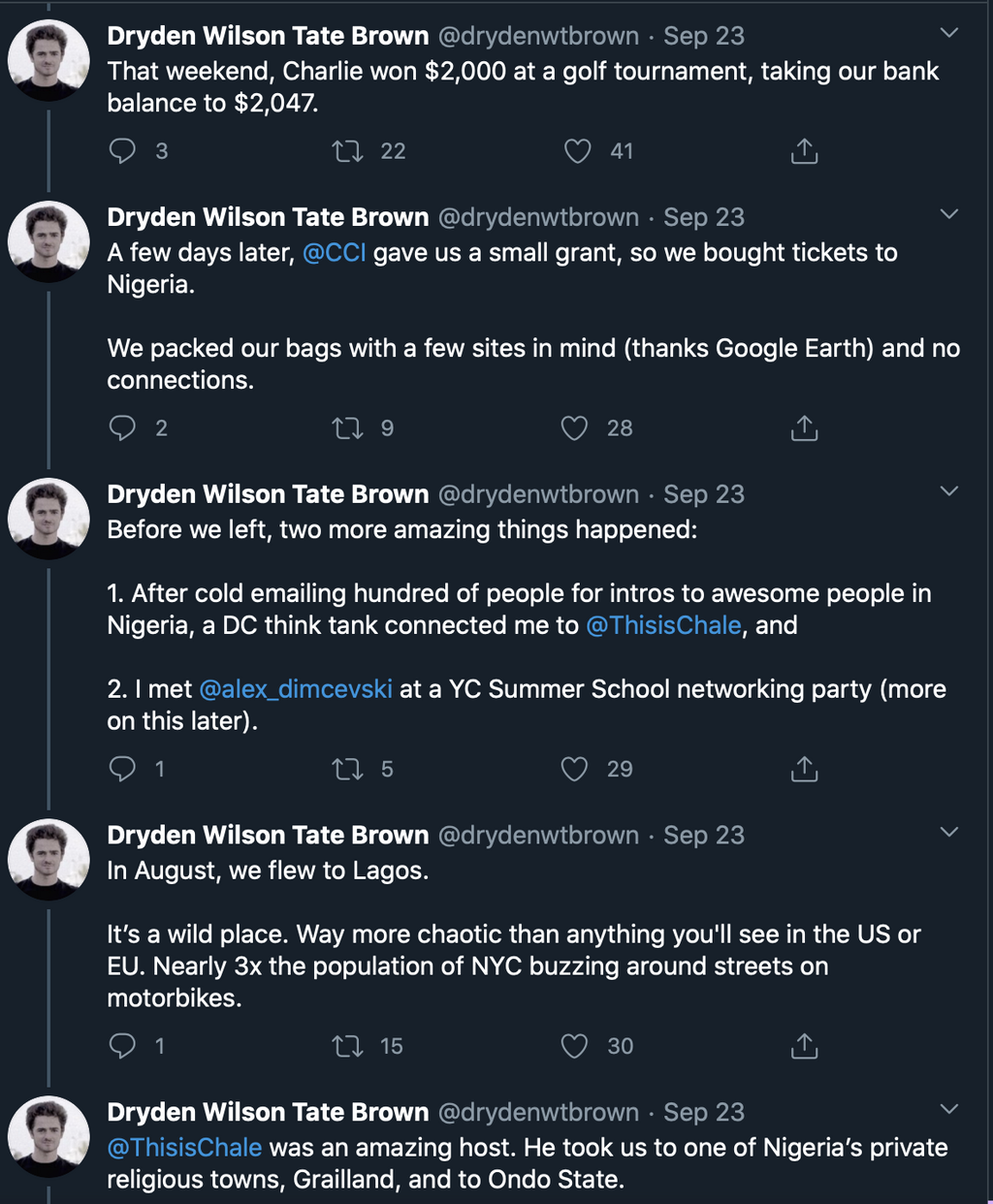Retweet the flew to Lagos tweet
This screenshot has width=993, height=1204.
tap(348, 1047)
